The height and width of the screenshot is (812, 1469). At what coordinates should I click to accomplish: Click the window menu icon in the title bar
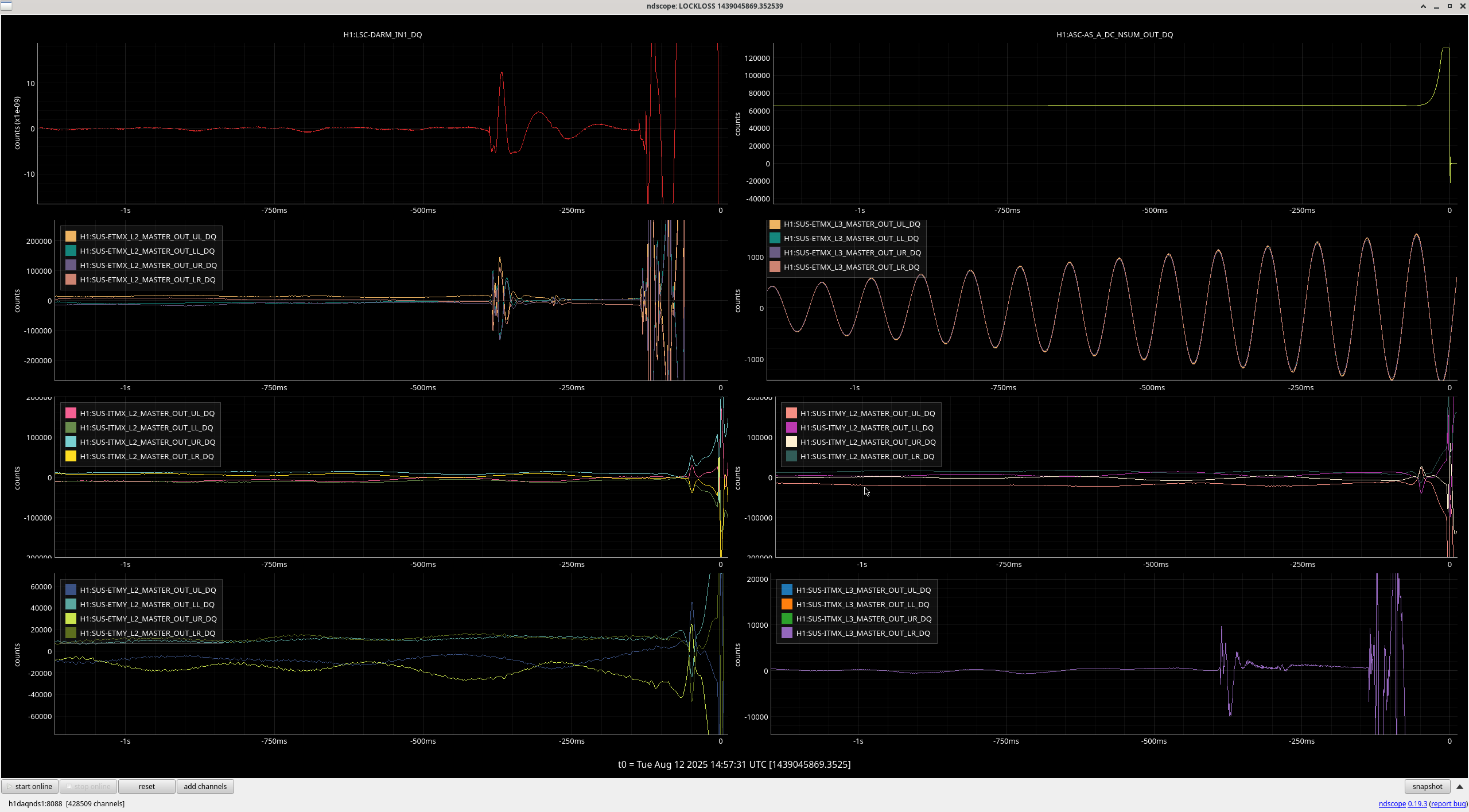click(x=6, y=6)
